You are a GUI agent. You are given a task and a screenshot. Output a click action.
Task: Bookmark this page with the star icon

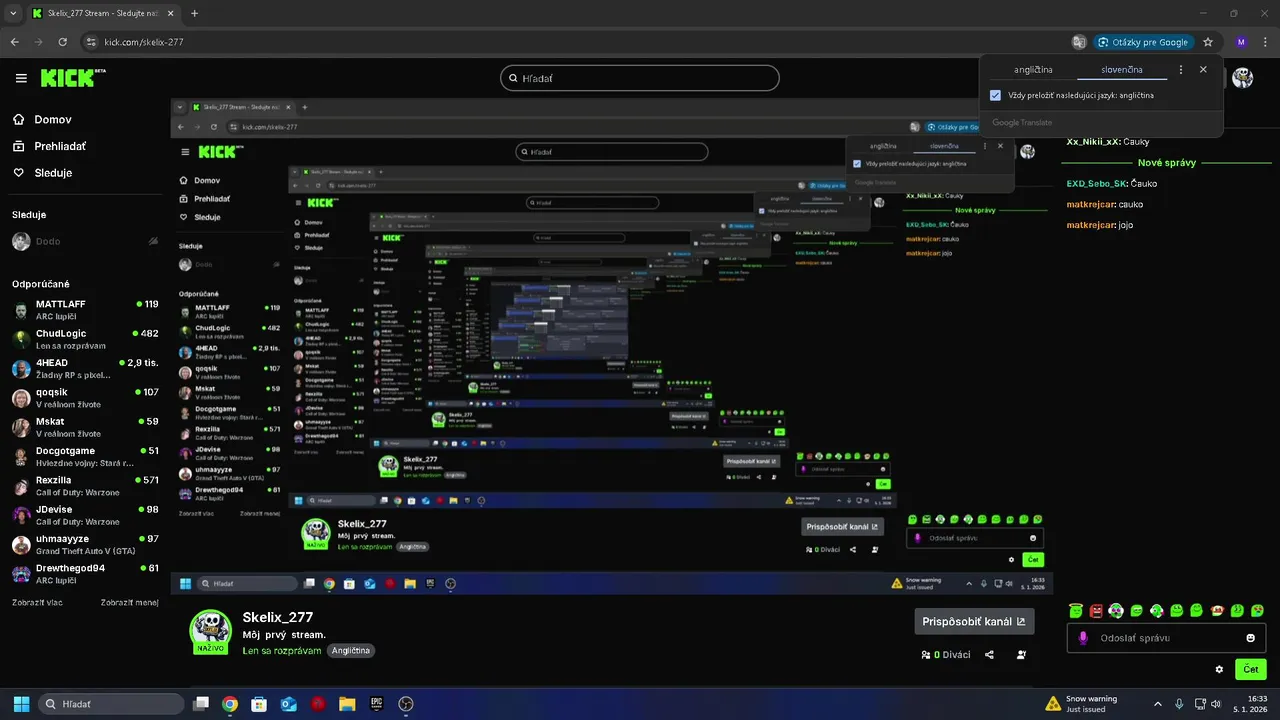pyautogui.click(x=1208, y=42)
